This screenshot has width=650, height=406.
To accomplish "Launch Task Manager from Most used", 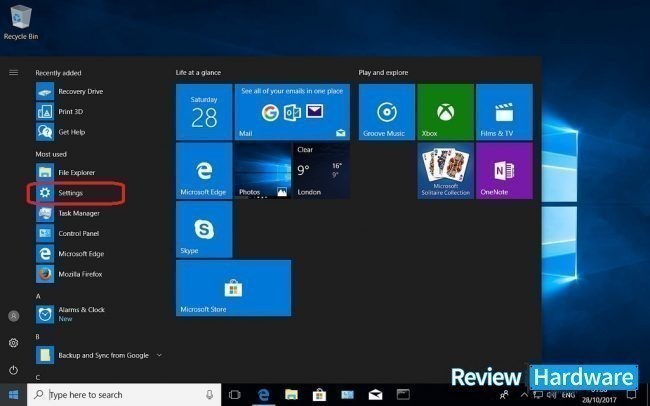I will [x=68, y=213].
